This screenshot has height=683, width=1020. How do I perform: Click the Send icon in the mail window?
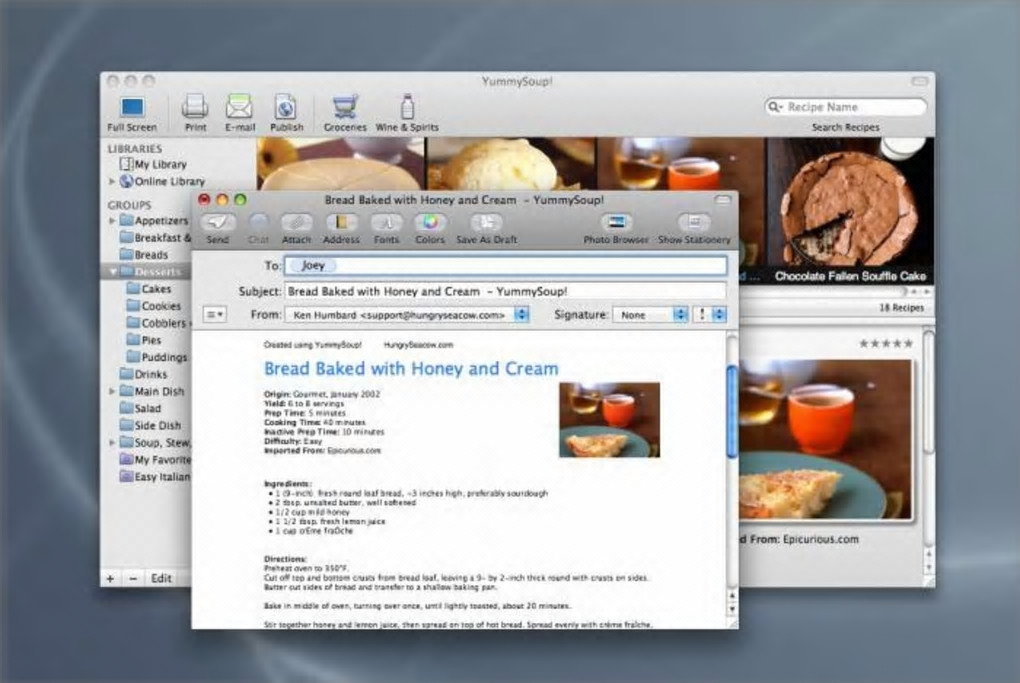[217, 222]
